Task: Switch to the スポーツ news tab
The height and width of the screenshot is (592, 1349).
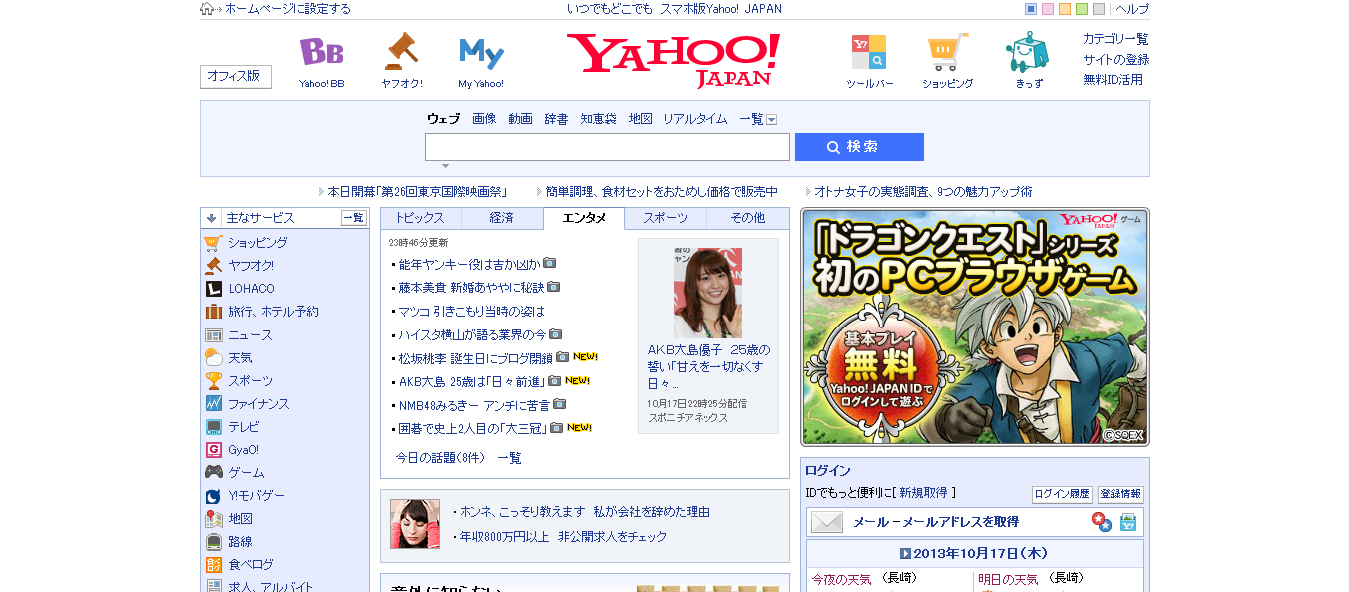Action: pos(665,218)
